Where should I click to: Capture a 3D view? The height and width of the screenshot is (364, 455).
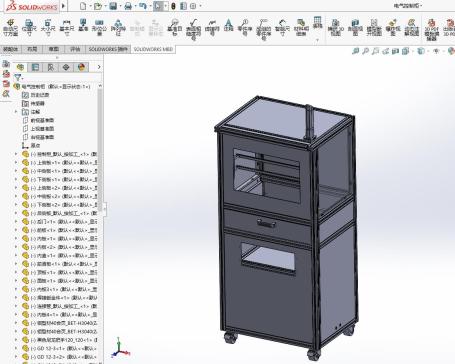(336, 28)
